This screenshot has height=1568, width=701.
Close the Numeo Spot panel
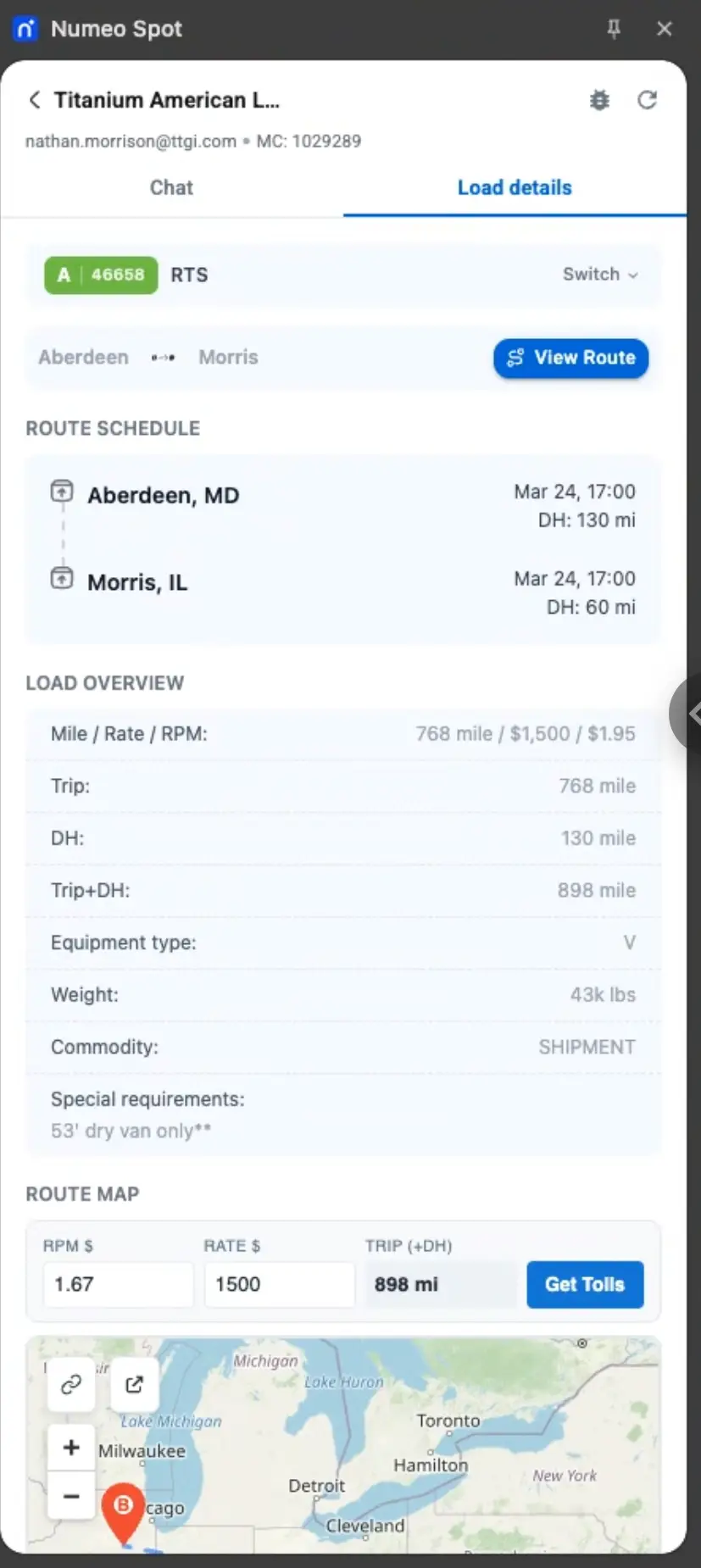pos(665,29)
